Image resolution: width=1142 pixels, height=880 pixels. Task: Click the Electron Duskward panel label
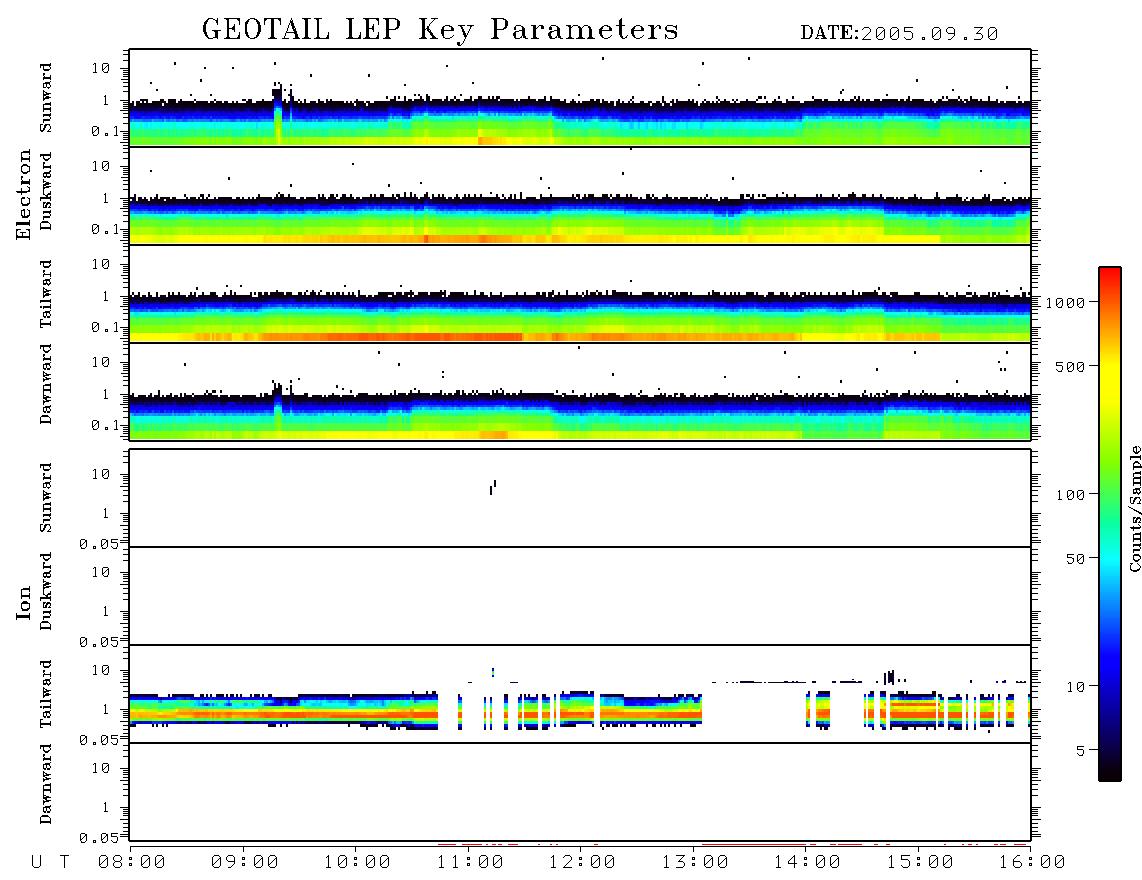[46, 192]
